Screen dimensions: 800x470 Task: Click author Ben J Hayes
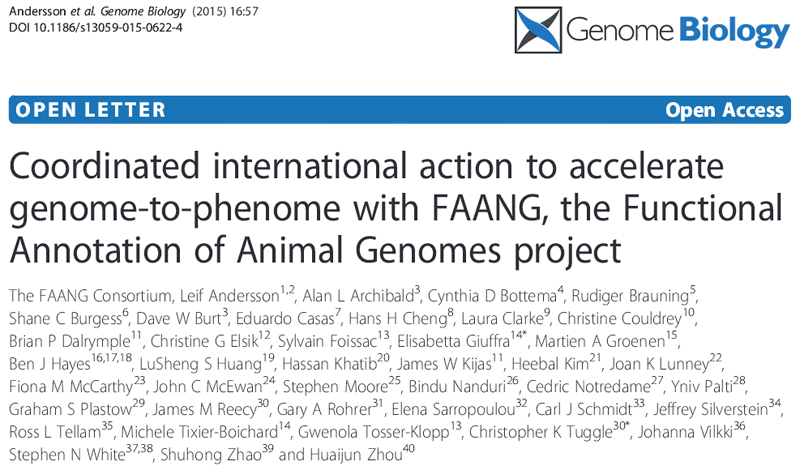pyautogui.click(x=54, y=362)
